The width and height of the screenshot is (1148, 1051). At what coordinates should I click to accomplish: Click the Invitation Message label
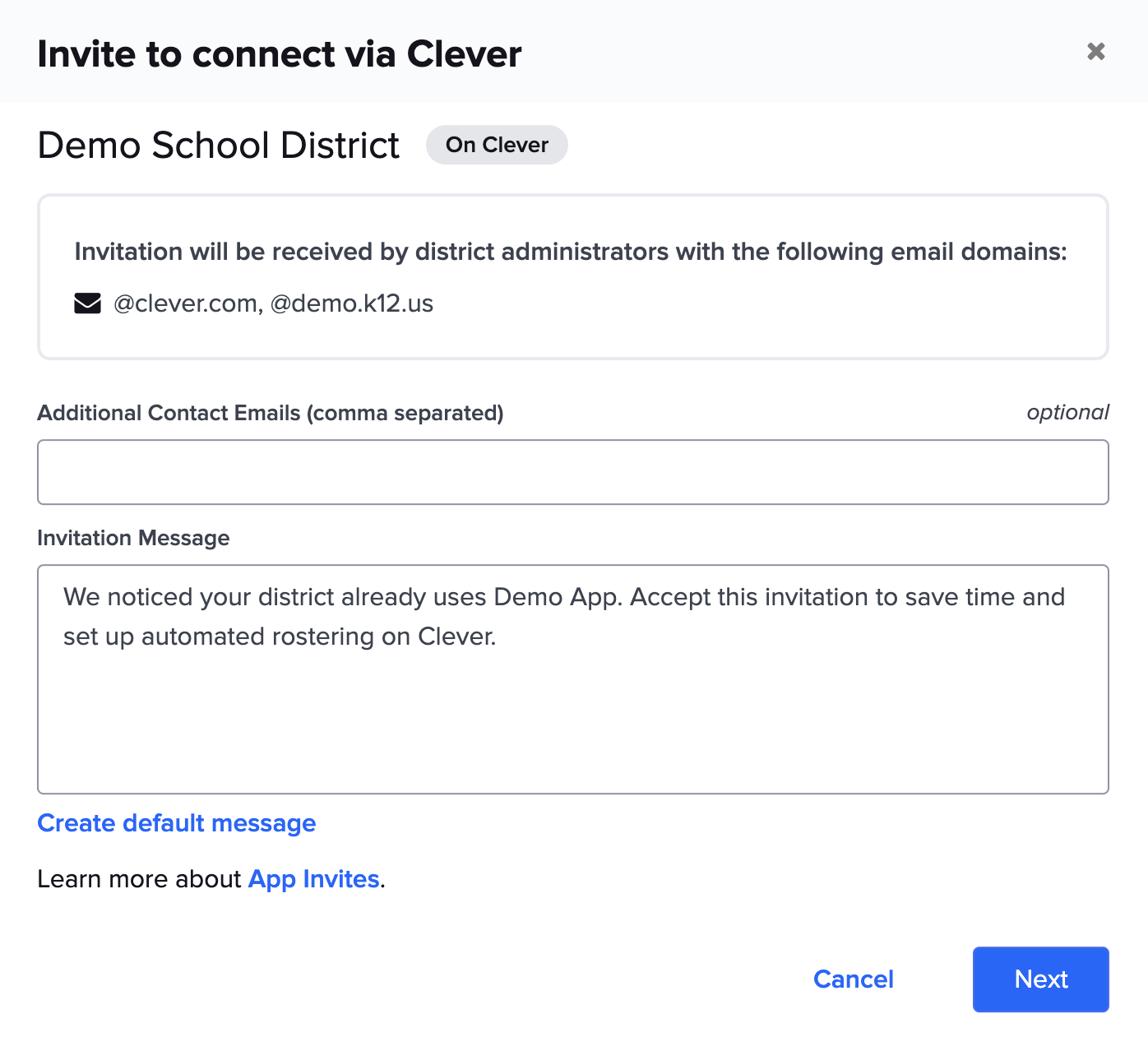click(x=133, y=538)
